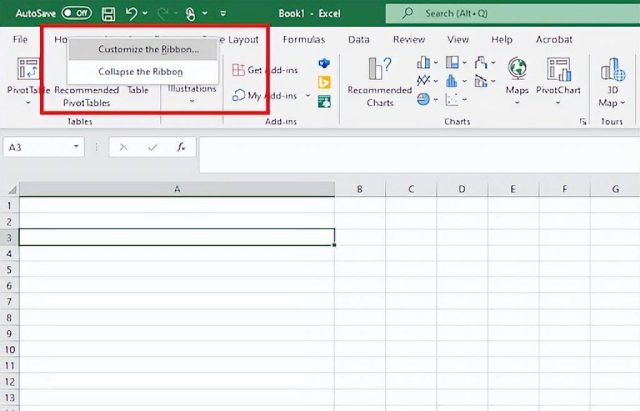640x411 pixels.
Task: Click into the formula bar
Action: pos(420,155)
